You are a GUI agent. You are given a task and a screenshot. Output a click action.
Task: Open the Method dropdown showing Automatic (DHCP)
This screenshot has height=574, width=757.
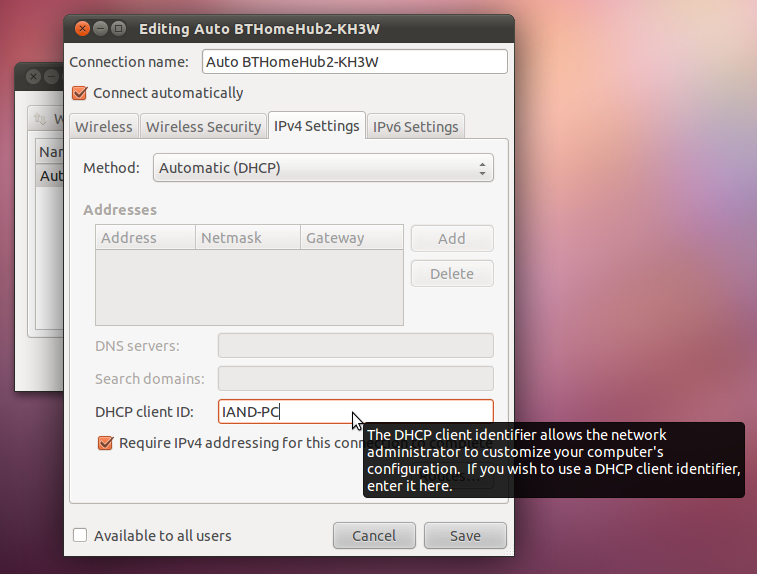[323, 168]
